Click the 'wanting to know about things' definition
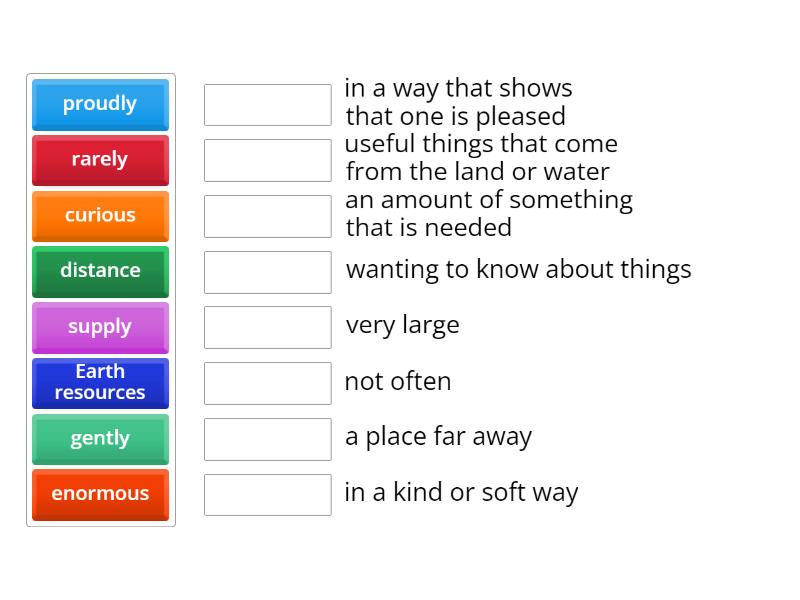Image resolution: width=800 pixels, height=600 pixels. click(518, 270)
